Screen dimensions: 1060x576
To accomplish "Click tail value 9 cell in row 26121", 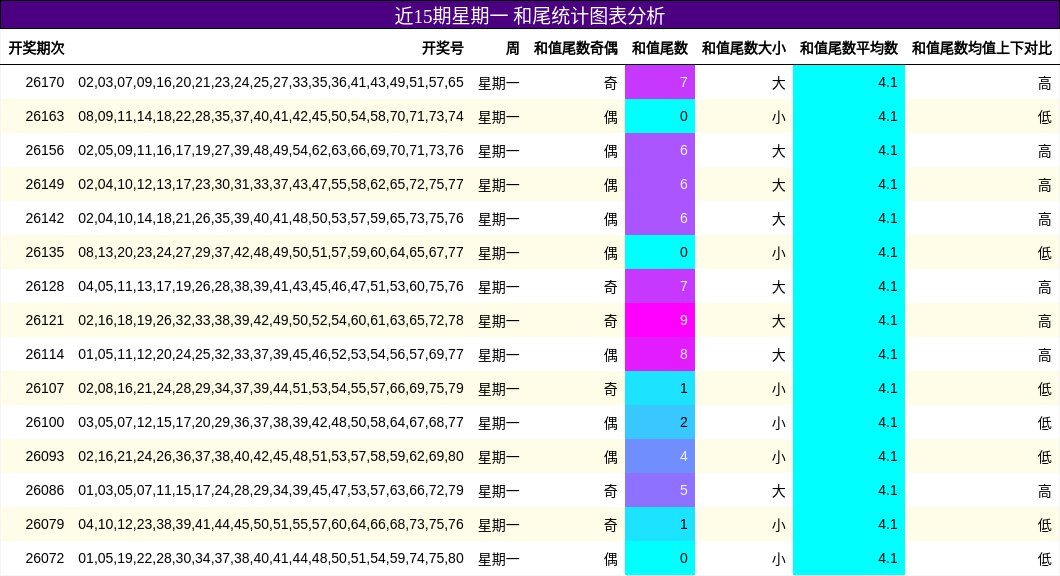I will click(660, 320).
